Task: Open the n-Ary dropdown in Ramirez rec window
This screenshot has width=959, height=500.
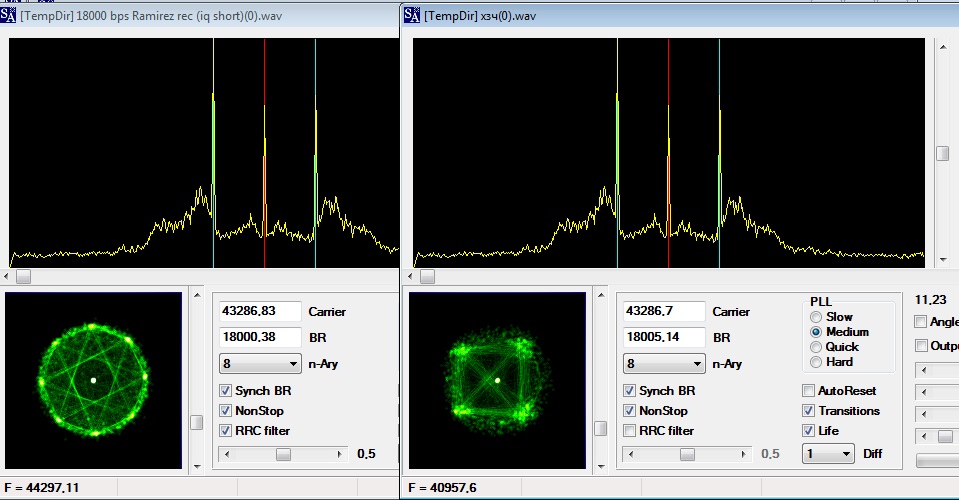Action: (x=261, y=364)
